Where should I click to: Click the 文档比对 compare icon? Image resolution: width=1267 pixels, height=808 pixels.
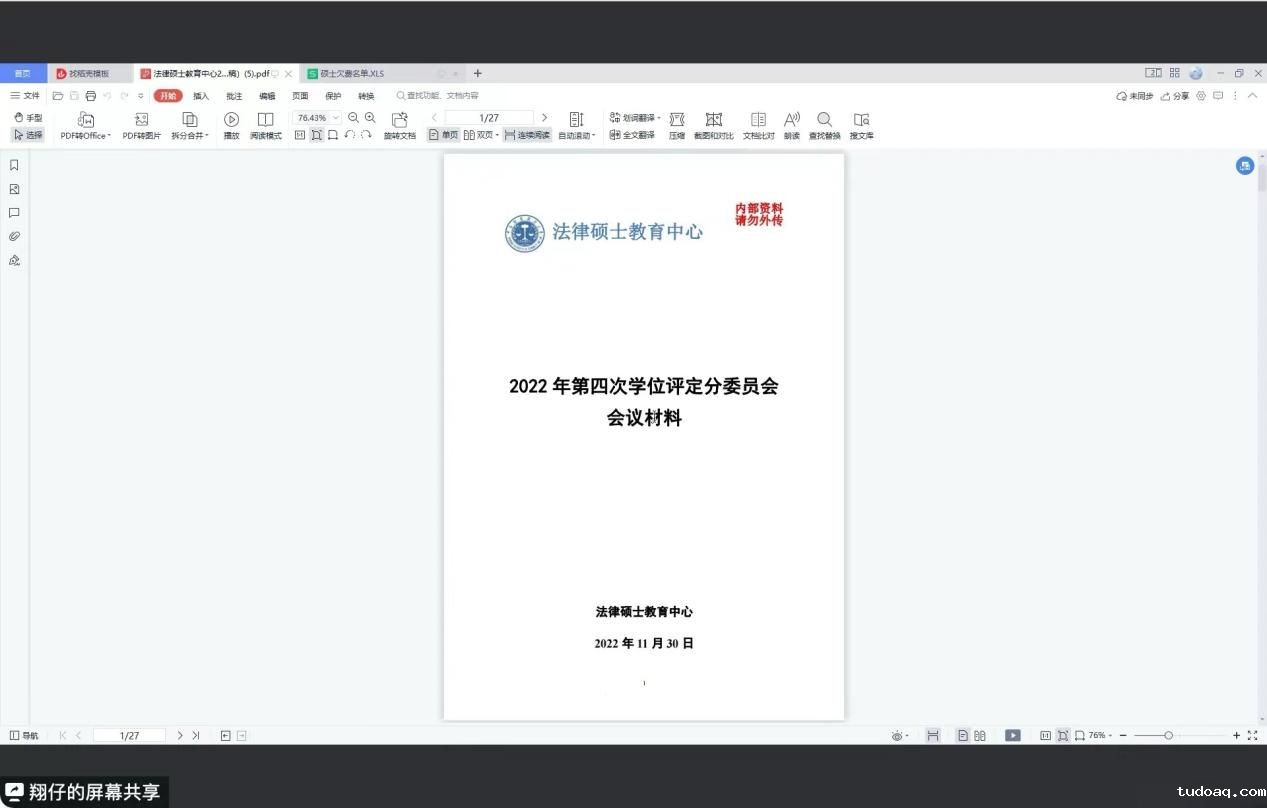coord(758,120)
